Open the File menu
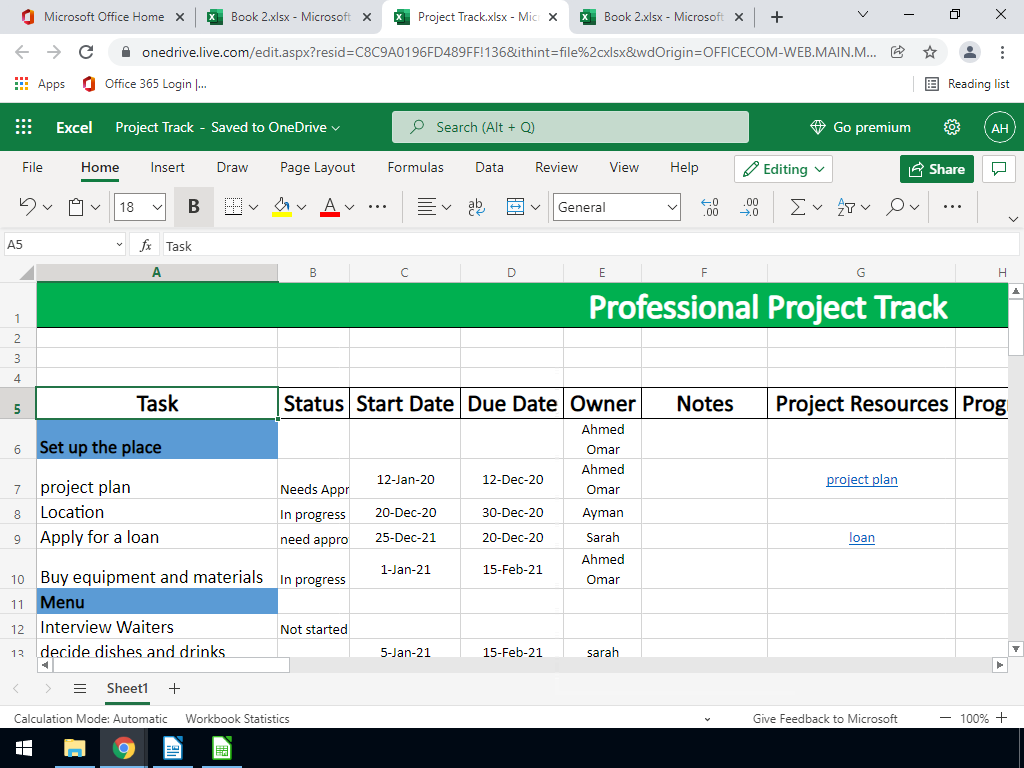 32,168
